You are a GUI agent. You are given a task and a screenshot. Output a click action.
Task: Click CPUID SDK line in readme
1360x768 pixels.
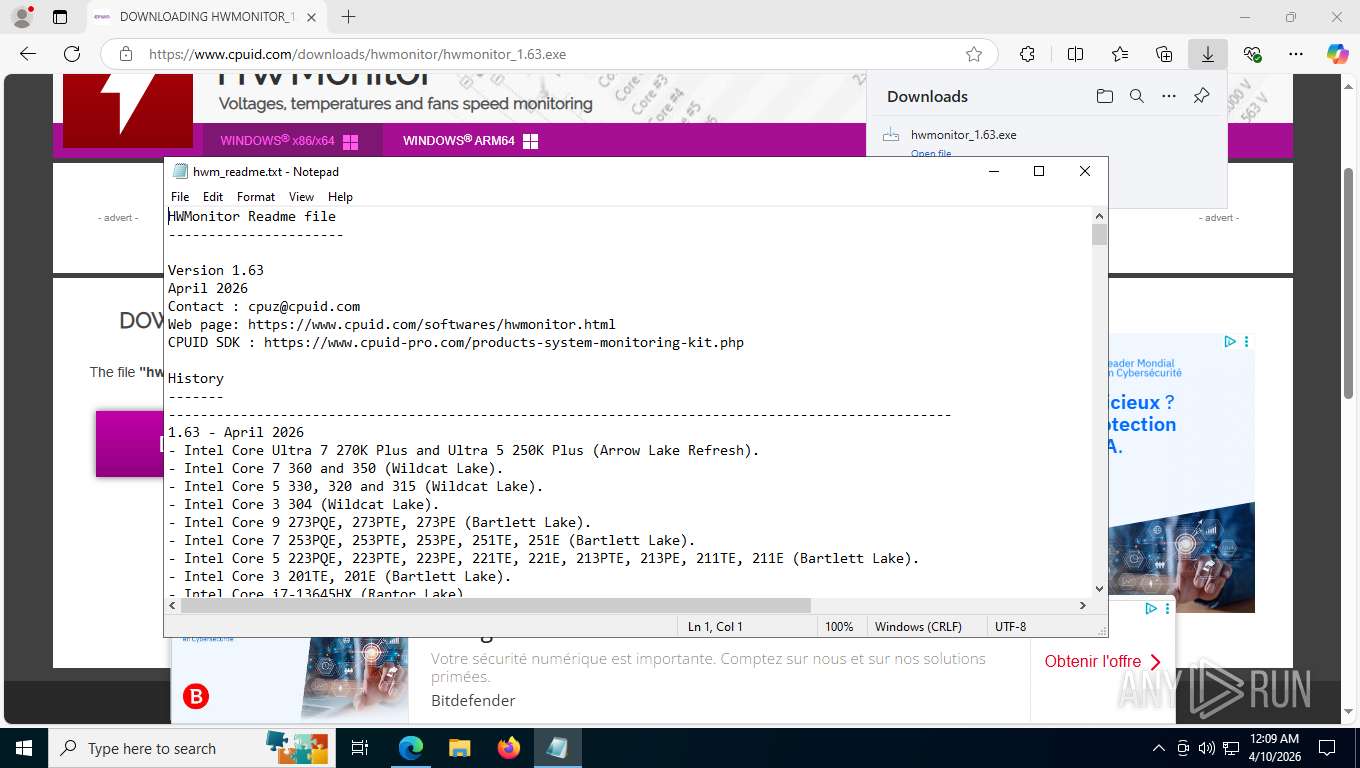(x=456, y=342)
